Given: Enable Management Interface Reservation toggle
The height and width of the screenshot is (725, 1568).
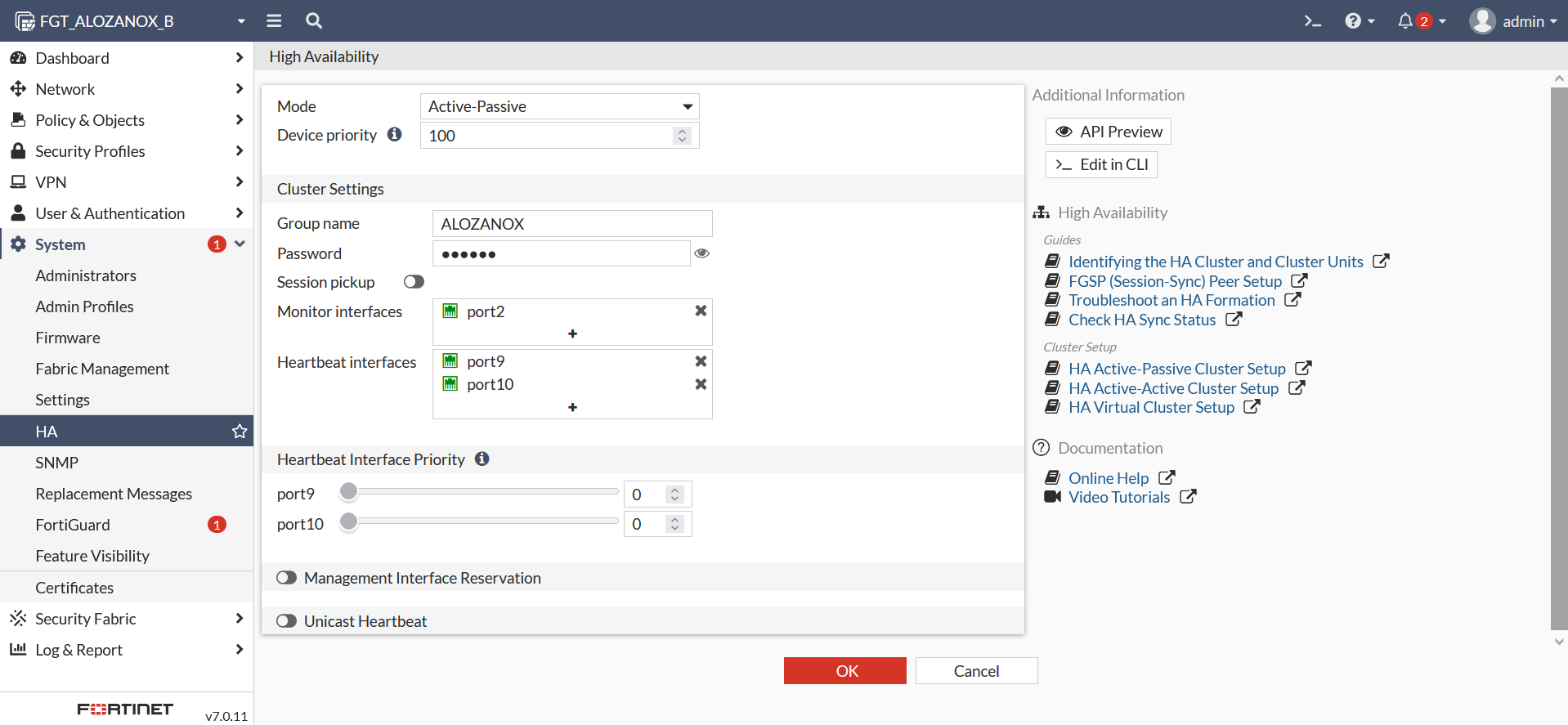Looking at the screenshot, I should point(286,578).
